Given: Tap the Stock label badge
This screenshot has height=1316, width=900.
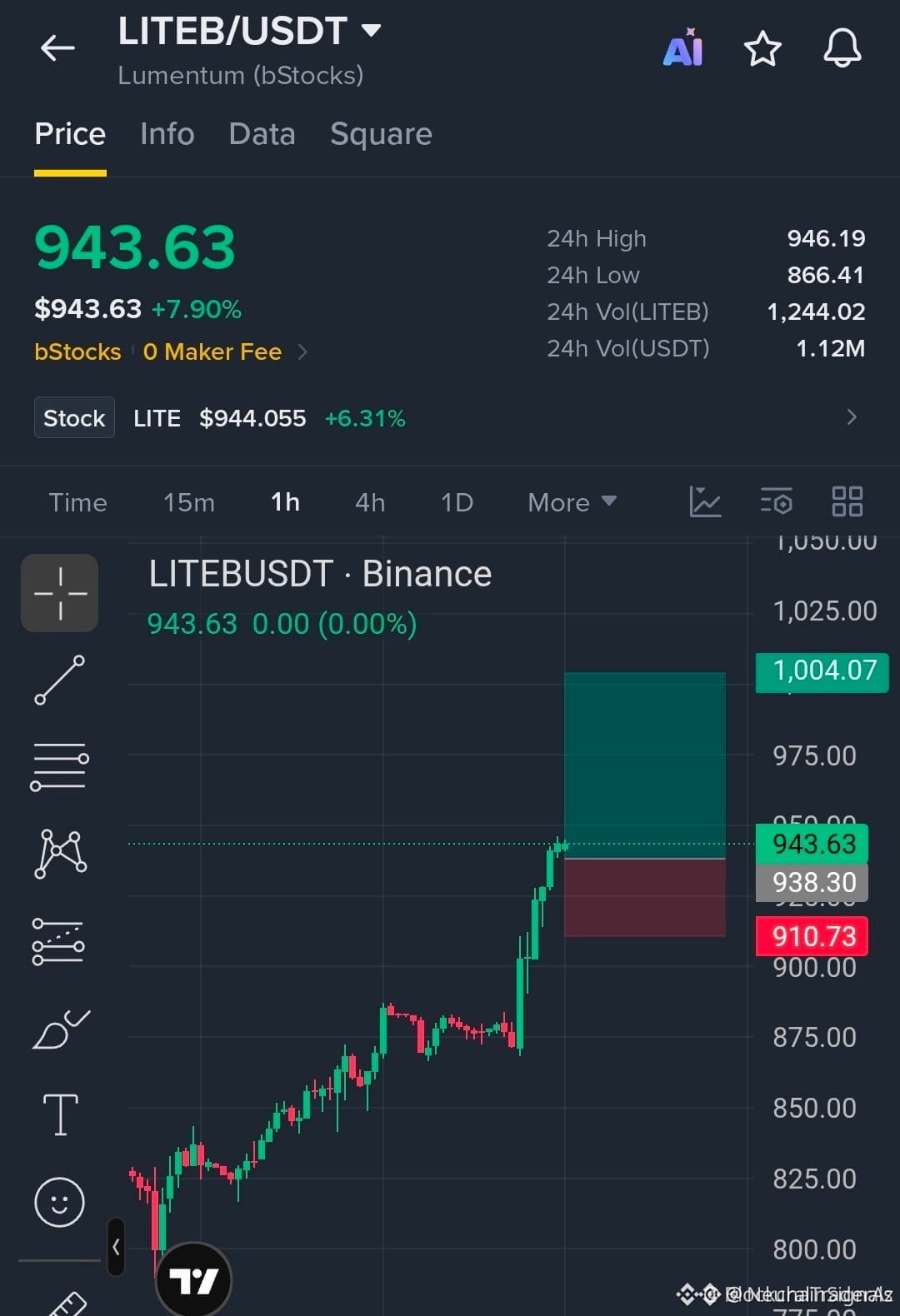Looking at the screenshot, I should coord(74,417).
